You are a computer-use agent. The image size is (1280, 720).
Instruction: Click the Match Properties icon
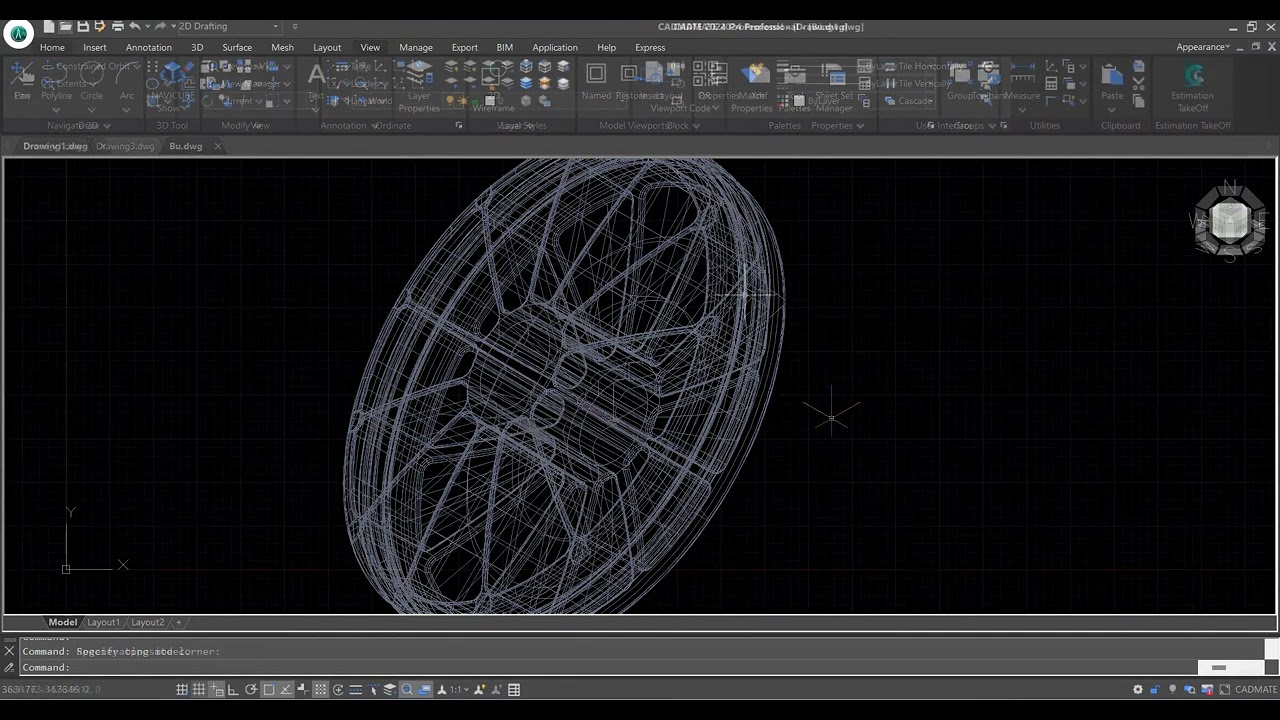[x=752, y=87]
